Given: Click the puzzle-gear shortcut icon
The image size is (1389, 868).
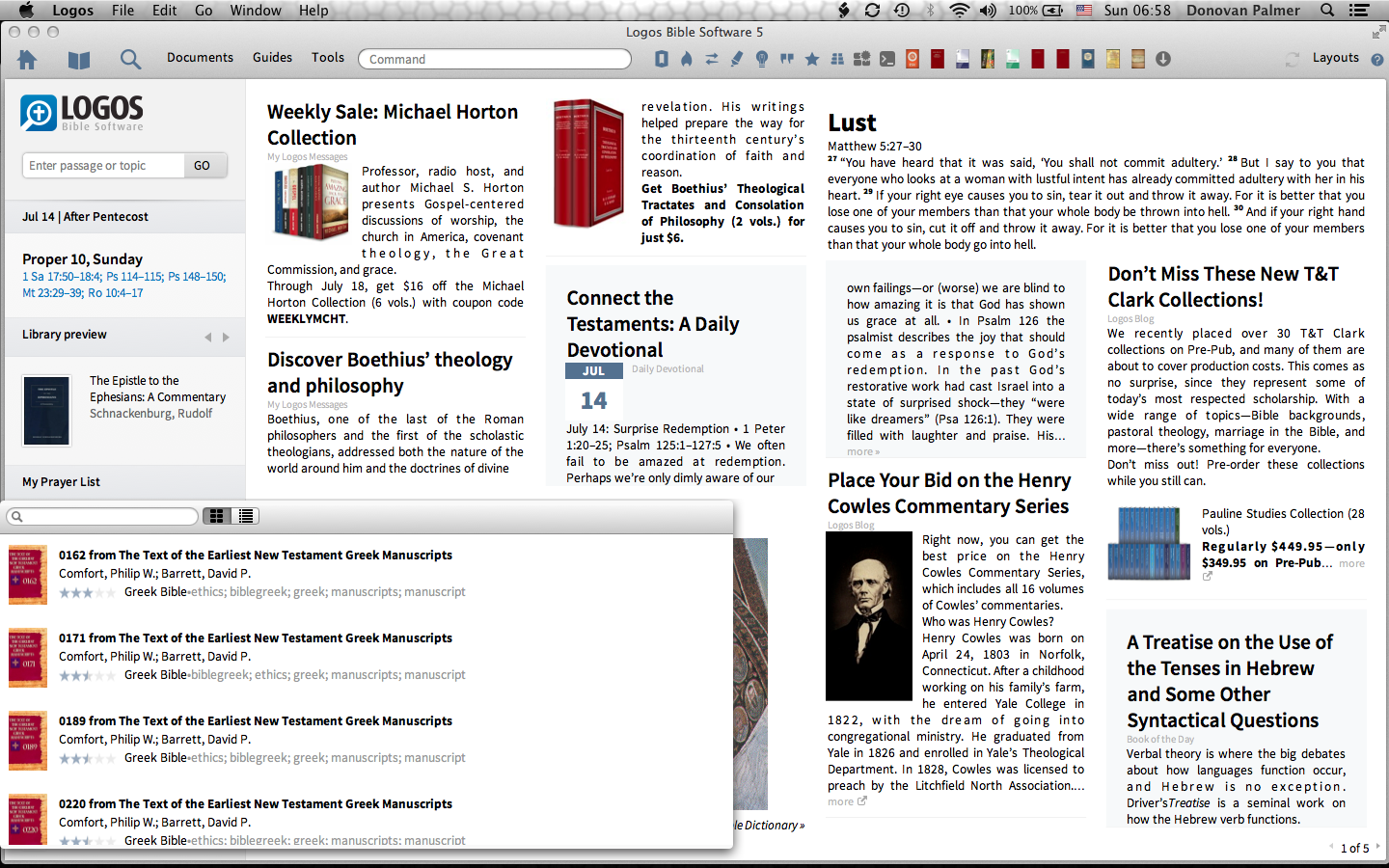Looking at the screenshot, I should point(861,59).
